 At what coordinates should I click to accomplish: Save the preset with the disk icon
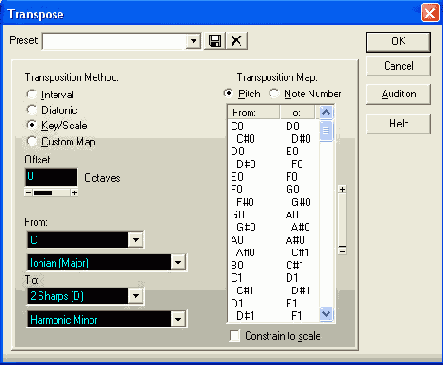(x=215, y=41)
